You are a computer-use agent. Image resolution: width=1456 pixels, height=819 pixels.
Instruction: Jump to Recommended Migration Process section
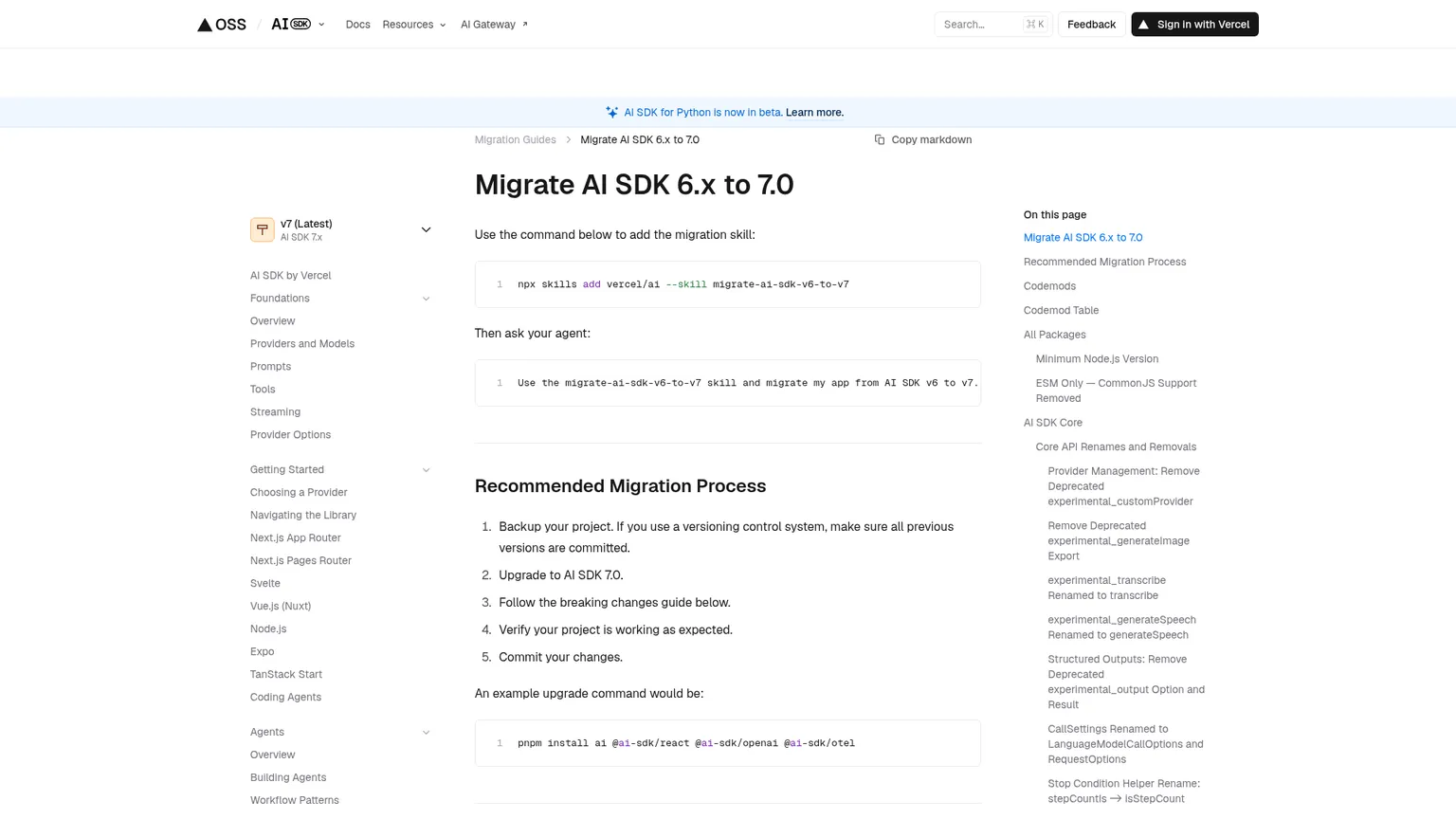[1104, 263]
